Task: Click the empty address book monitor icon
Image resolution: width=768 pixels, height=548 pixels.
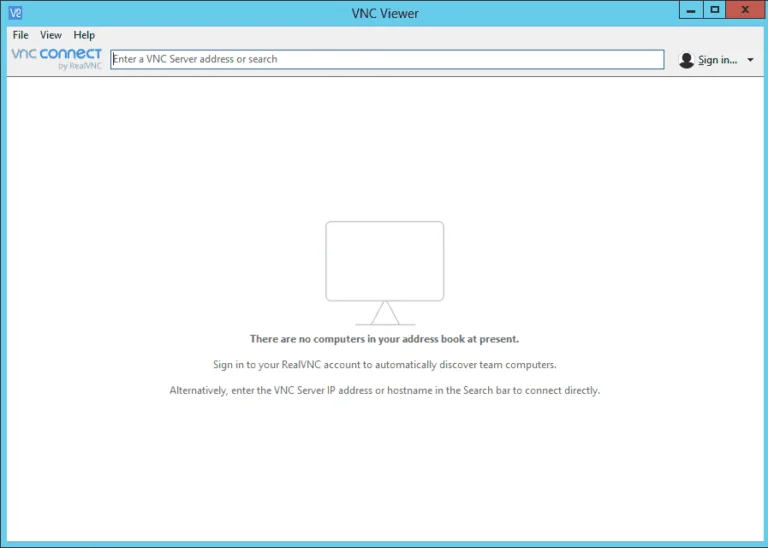Action: (x=384, y=273)
